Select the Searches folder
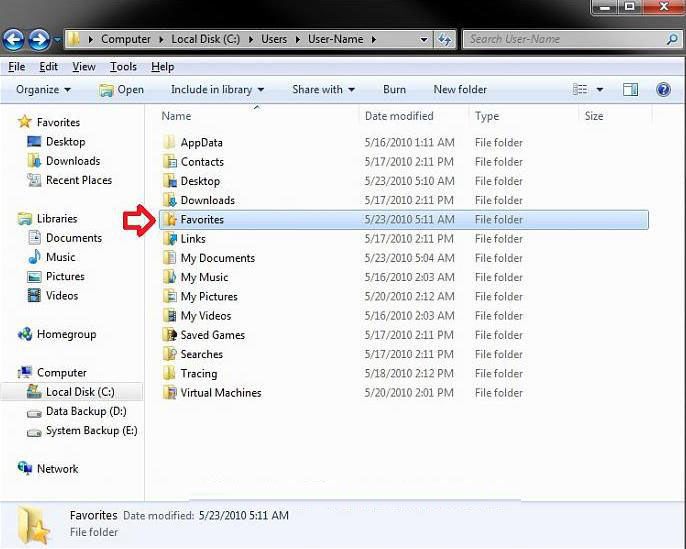The image size is (686, 549). [x=202, y=354]
